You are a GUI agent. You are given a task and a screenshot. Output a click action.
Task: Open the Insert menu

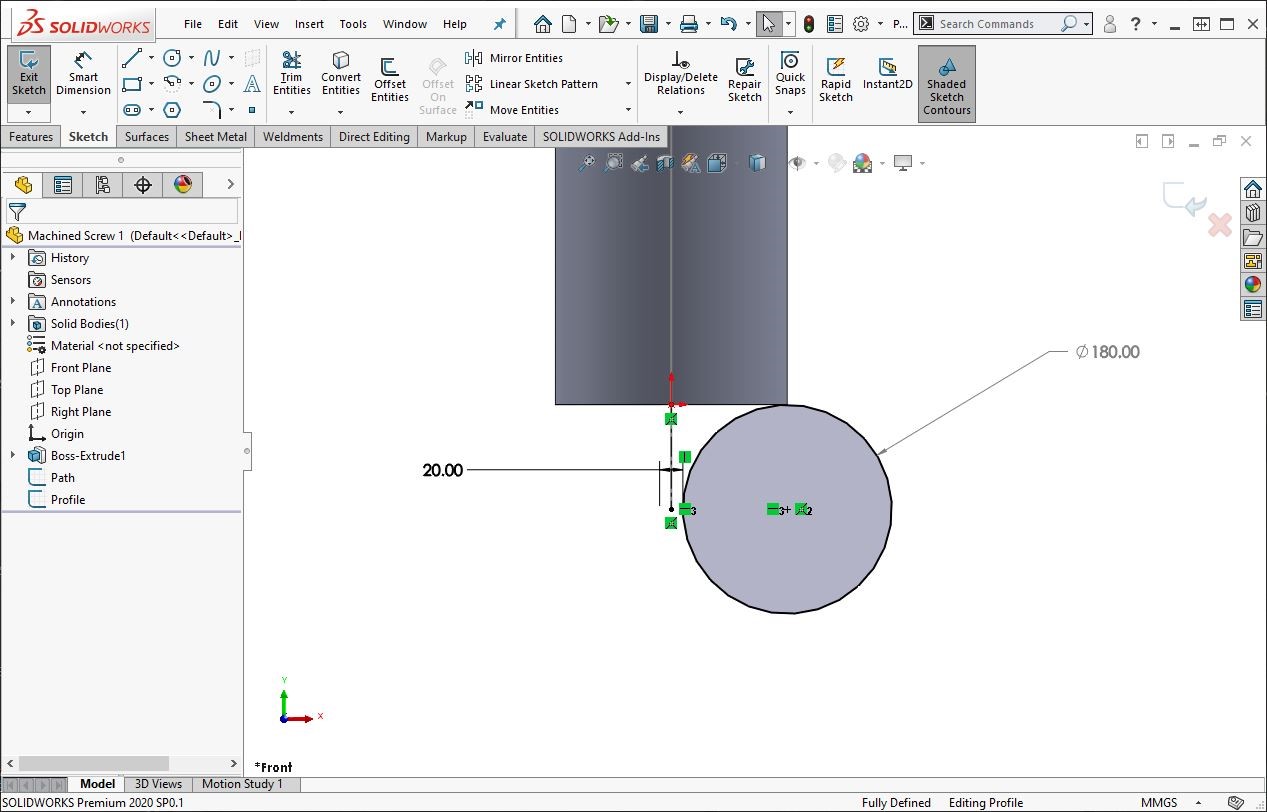click(x=309, y=24)
